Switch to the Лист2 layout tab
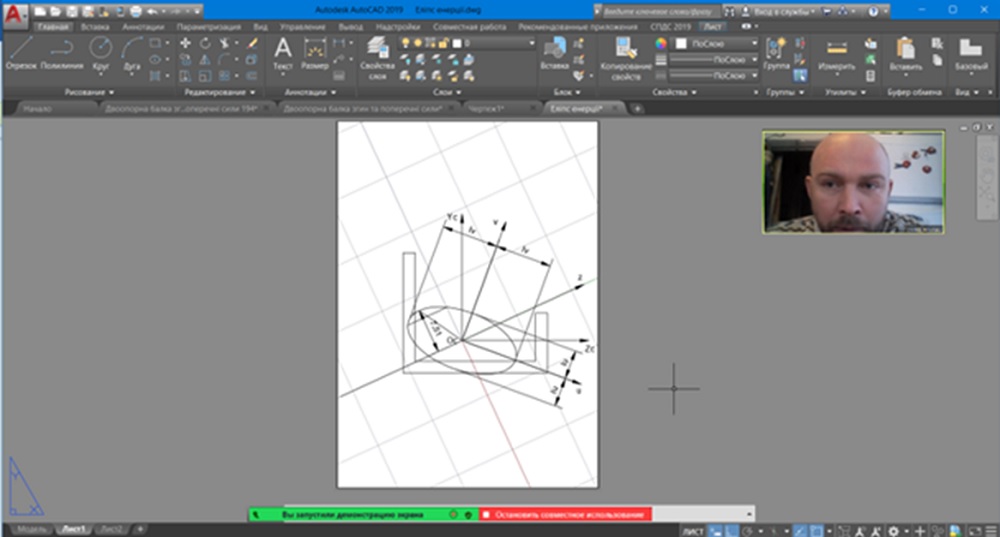The width and height of the screenshot is (1000, 537). coord(112,529)
